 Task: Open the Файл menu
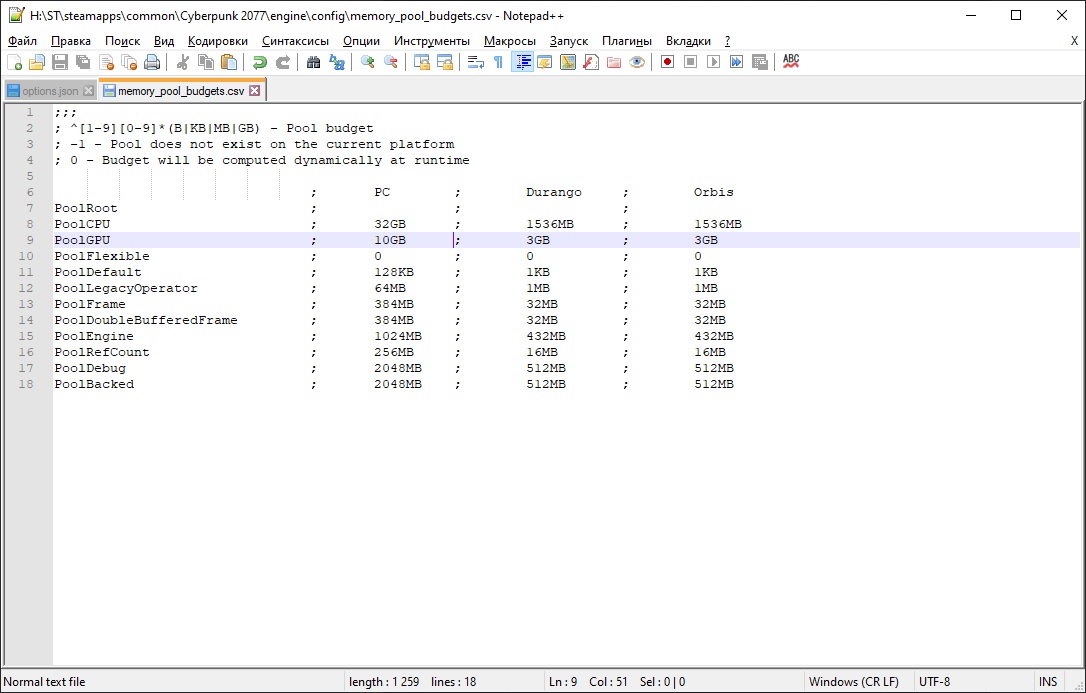click(x=22, y=41)
